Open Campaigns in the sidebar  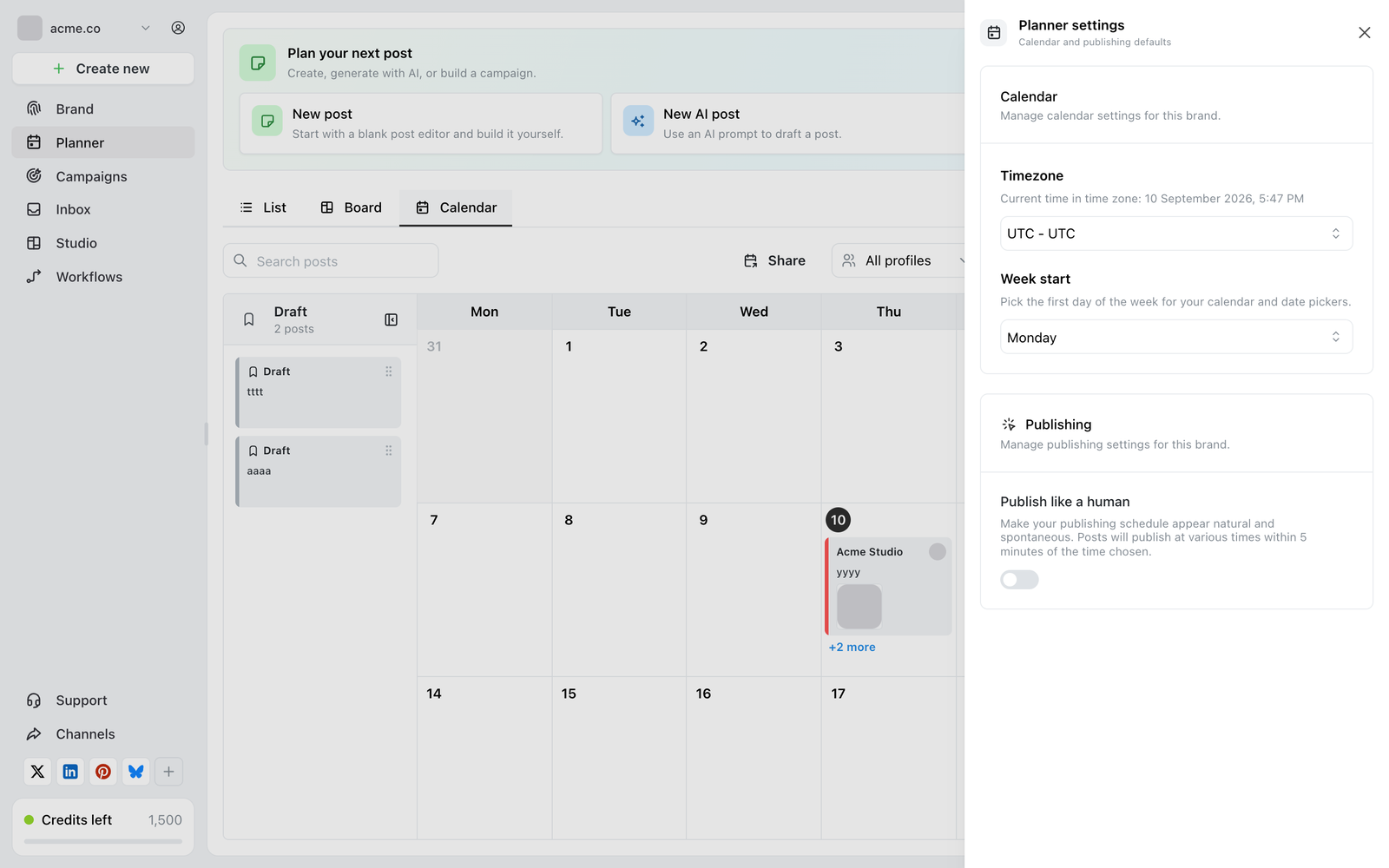tap(102, 176)
